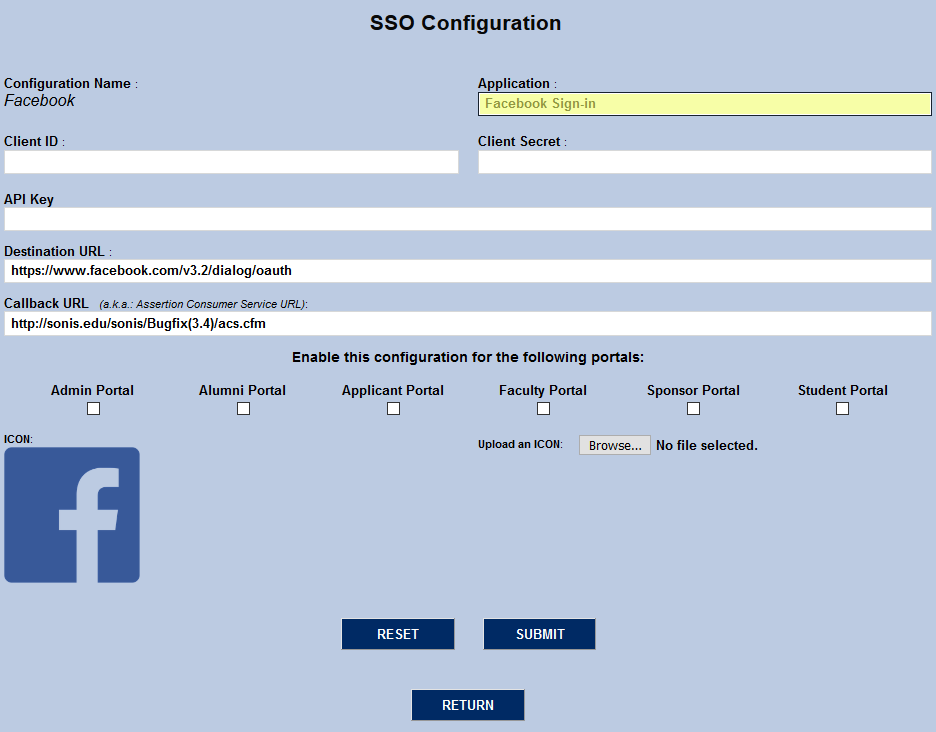Click the Browse button to upload an icon
936x732 pixels.
[614, 445]
